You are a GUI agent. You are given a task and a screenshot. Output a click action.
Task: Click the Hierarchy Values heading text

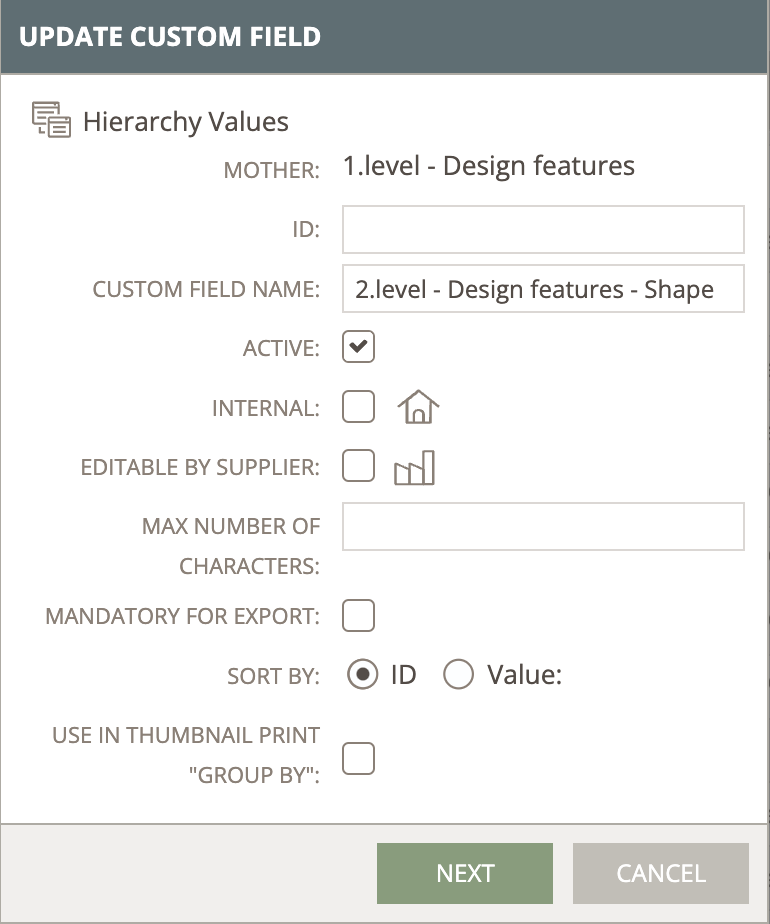point(187,121)
